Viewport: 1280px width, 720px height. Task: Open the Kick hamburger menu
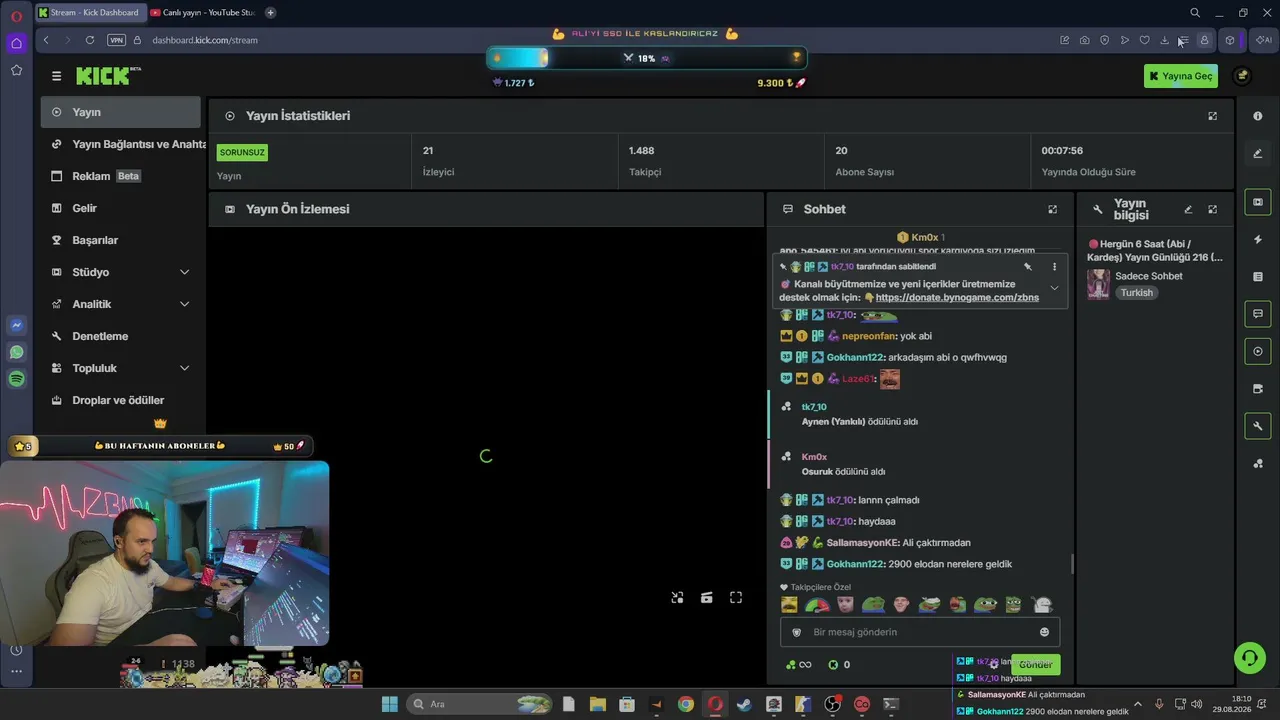click(x=57, y=76)
